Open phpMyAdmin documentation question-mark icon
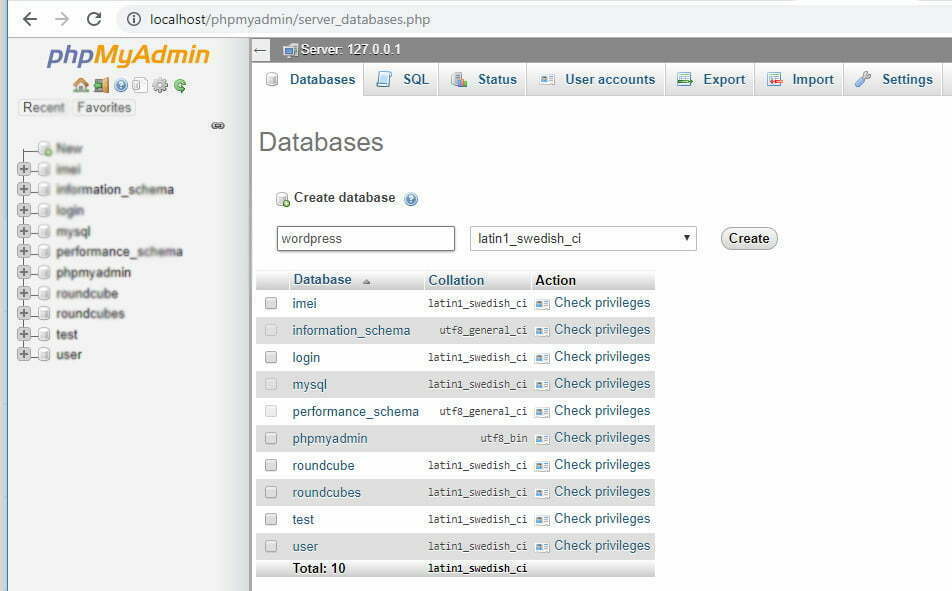This screenshot has width=952, height=591. tap(121, 86)
